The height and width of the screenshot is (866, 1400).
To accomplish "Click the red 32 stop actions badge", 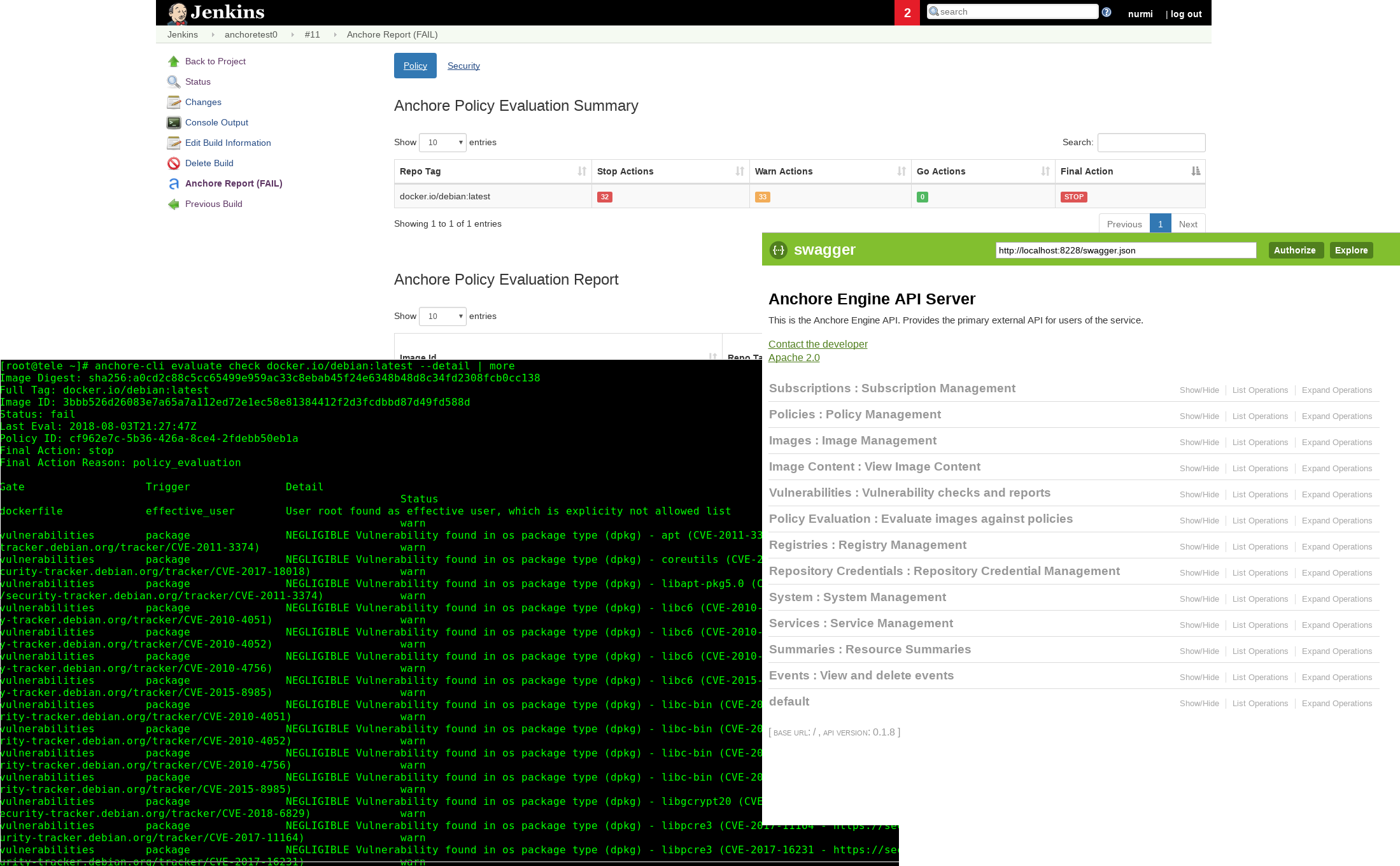I will pos(605,197).
